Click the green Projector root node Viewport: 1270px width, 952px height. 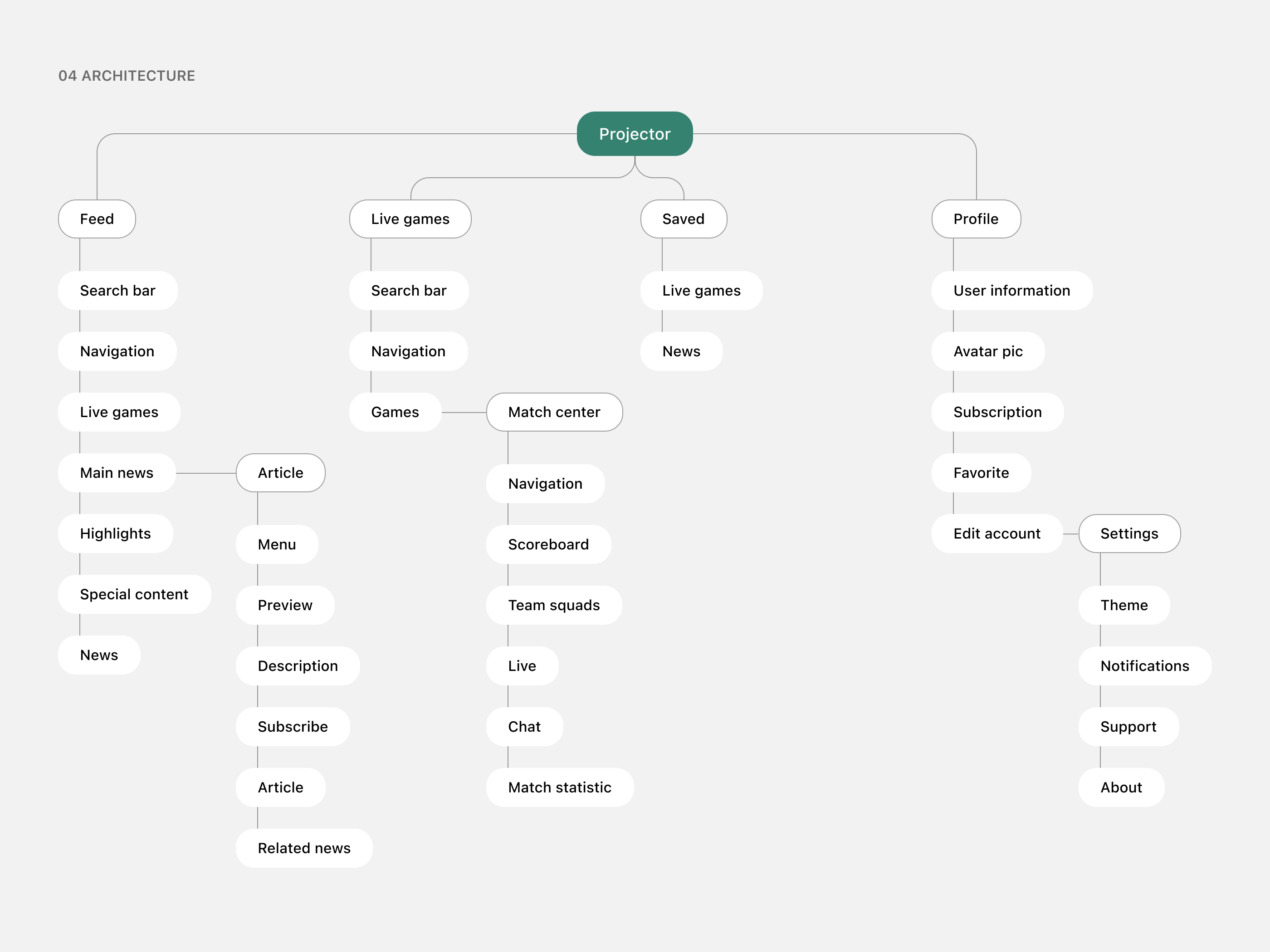635,134
